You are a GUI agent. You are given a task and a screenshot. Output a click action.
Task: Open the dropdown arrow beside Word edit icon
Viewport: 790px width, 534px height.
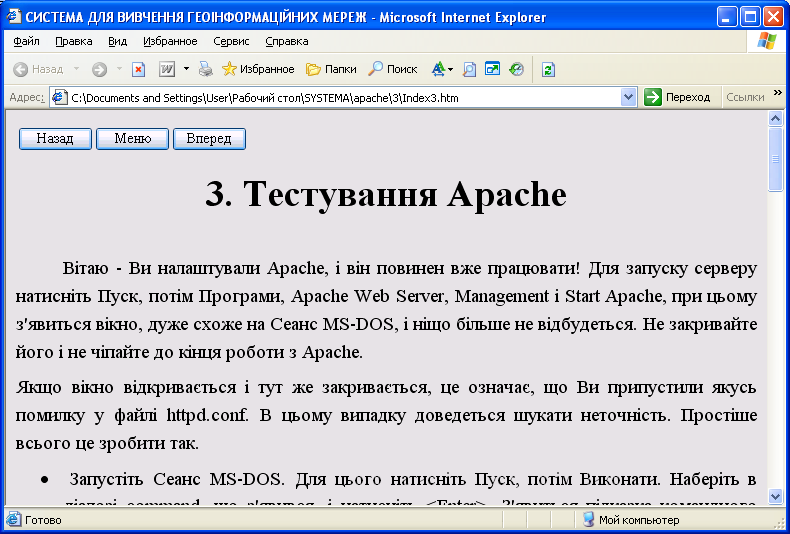click(x=186, y=69)
